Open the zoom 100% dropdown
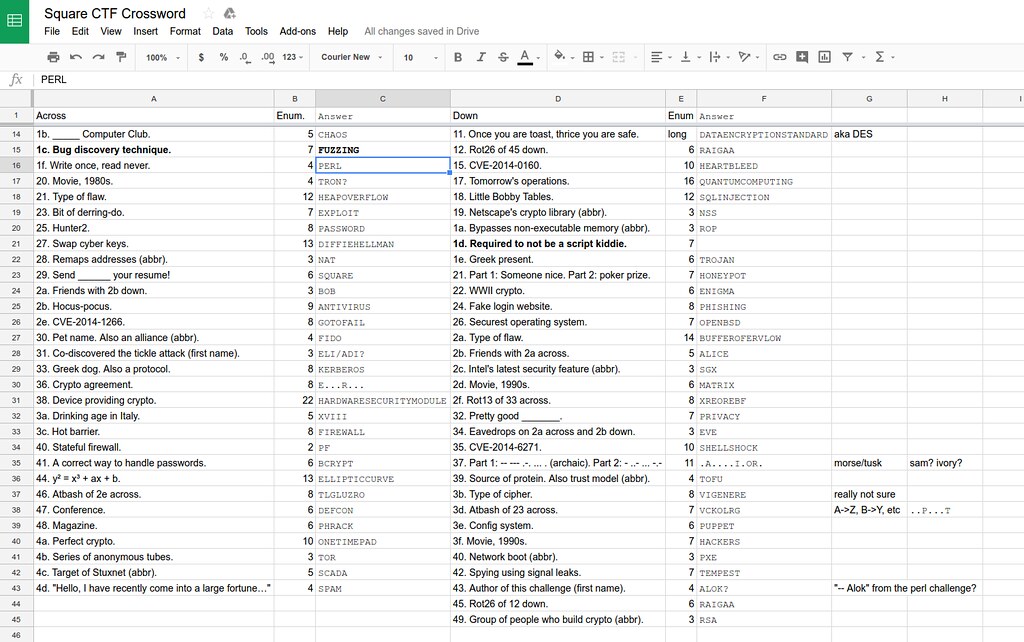The image size is (1024, 642). point(163,57)
